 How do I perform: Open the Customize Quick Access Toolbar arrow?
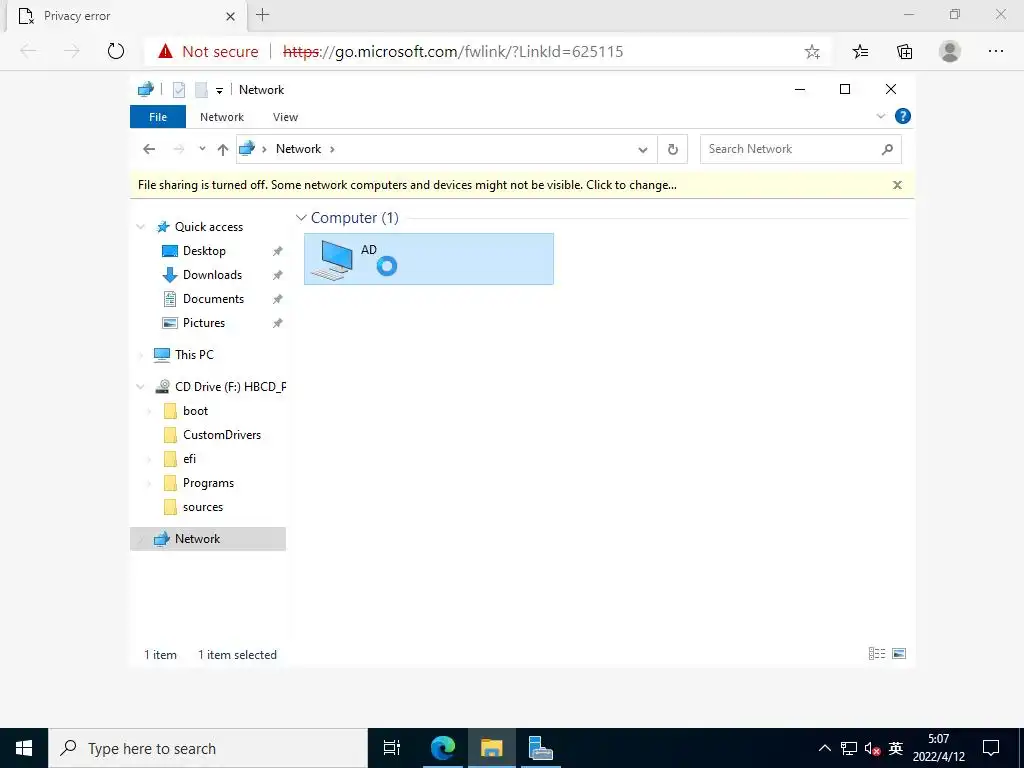pos(219,91)
